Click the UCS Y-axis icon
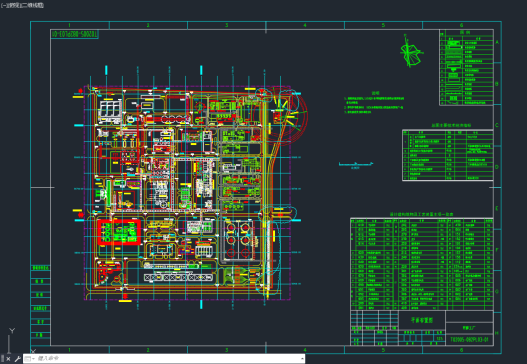527x364 pixels. (x=12, y=331)
